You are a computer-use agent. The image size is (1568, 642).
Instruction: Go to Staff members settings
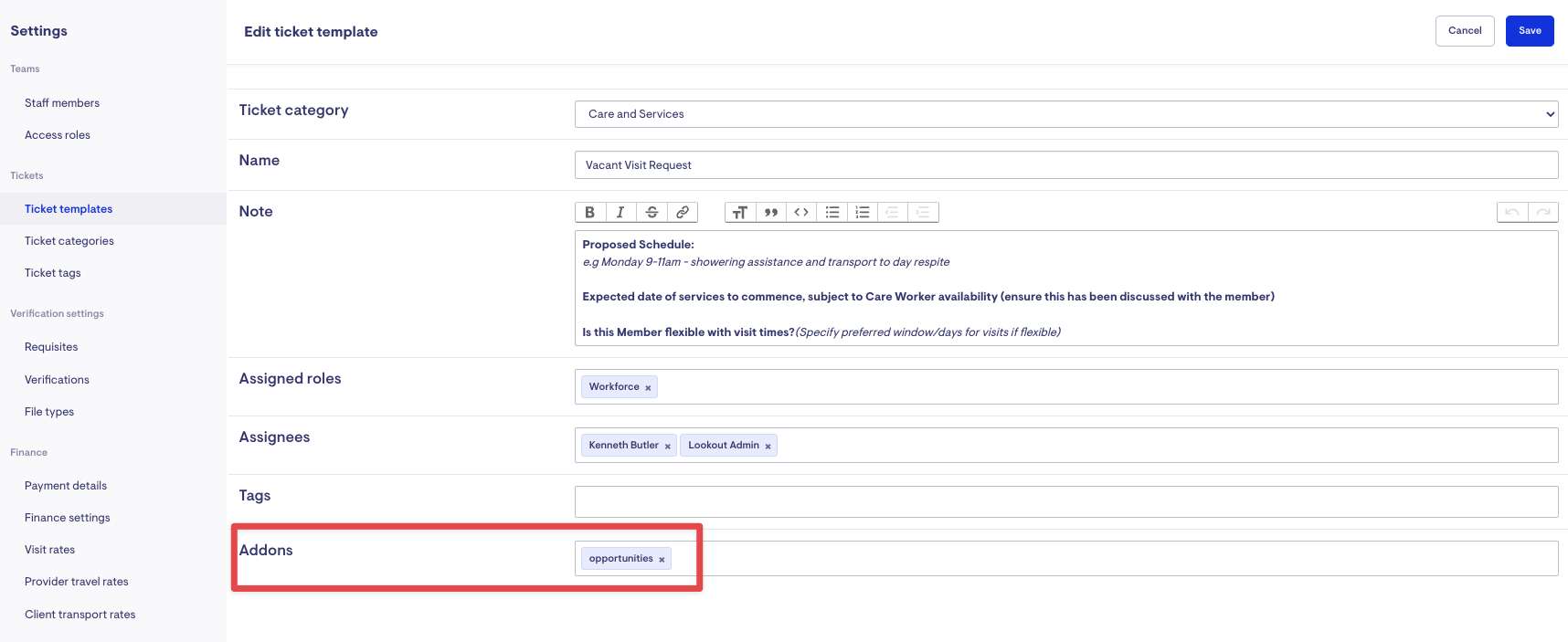pyautogui.click(x=62, y=103)
